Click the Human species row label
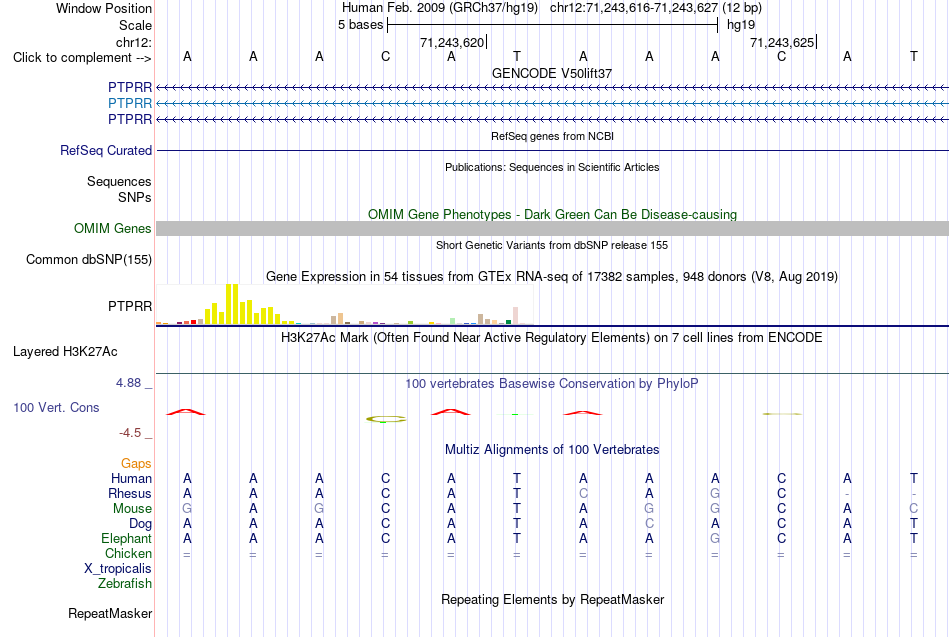The image size is (950, 637). (131, 479)
